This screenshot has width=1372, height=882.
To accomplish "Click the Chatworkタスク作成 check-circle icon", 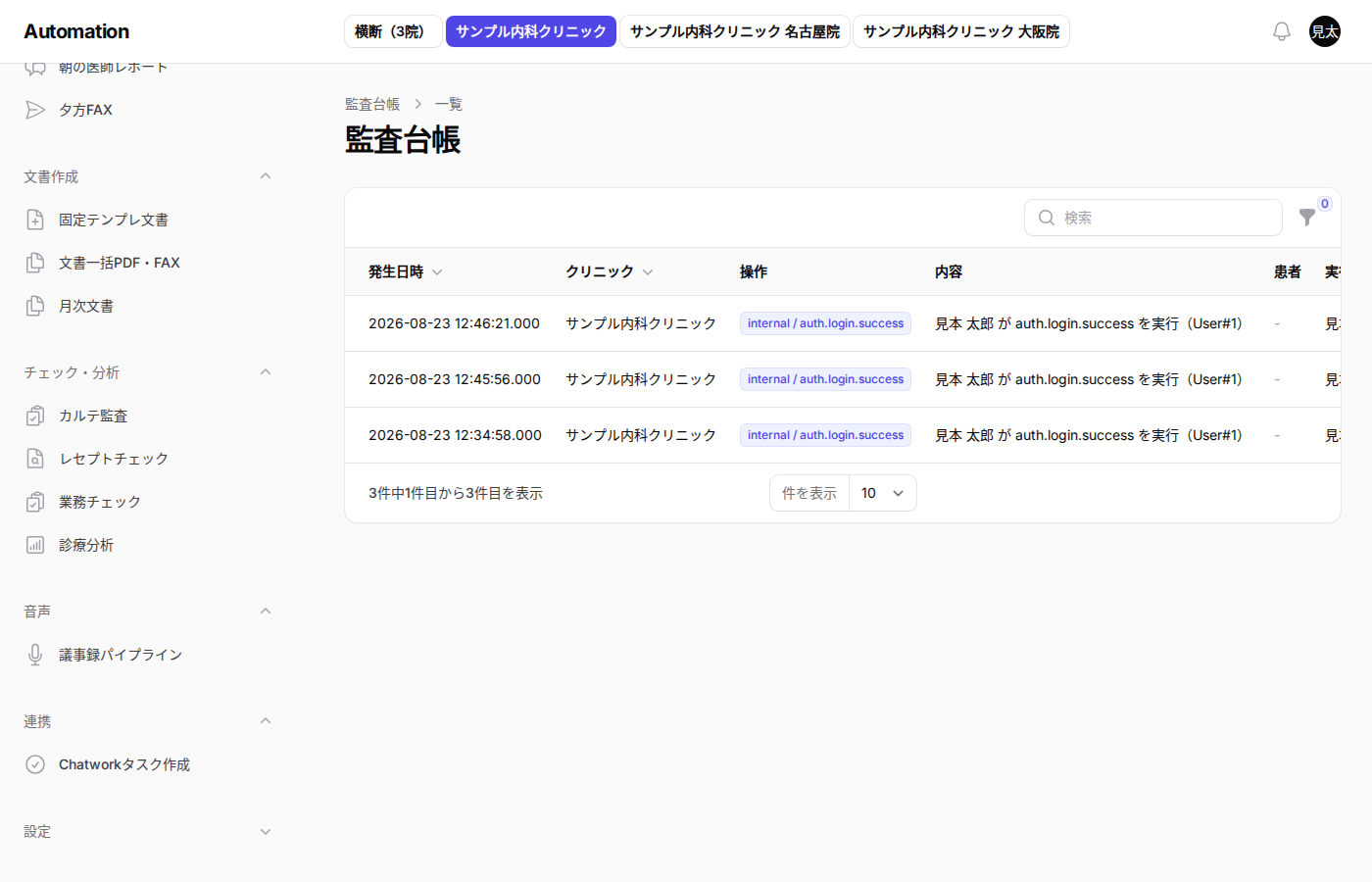I will 35,764.
